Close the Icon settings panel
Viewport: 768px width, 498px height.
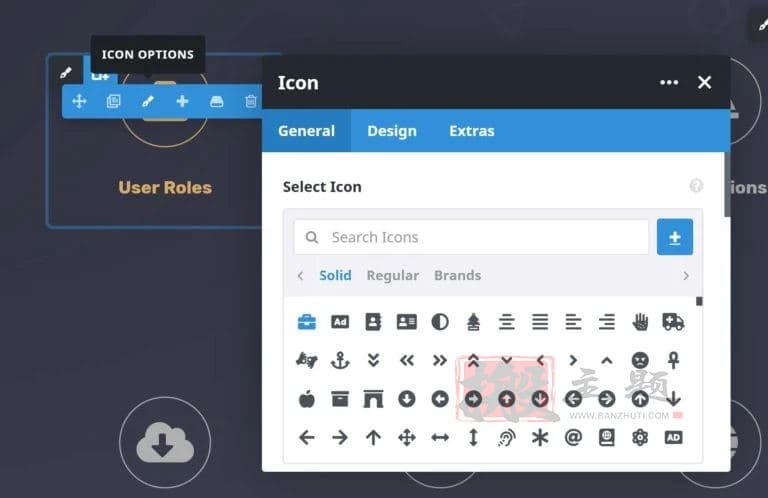(x=704, y=82)
